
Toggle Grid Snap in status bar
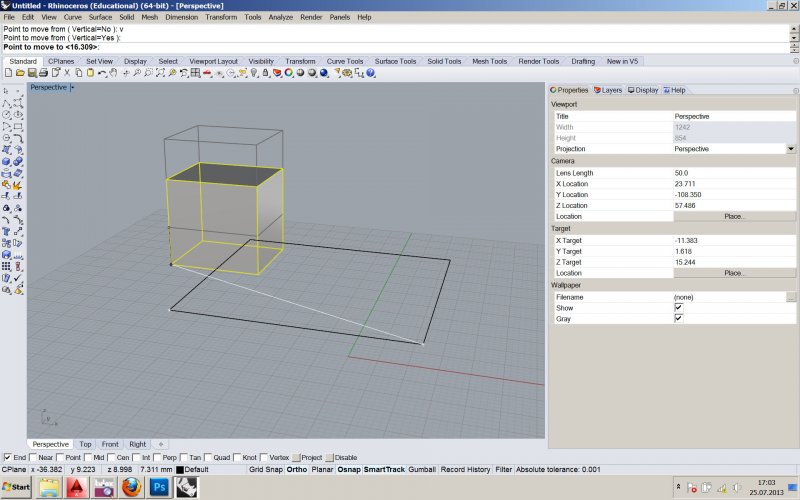[x=265, y=469]
